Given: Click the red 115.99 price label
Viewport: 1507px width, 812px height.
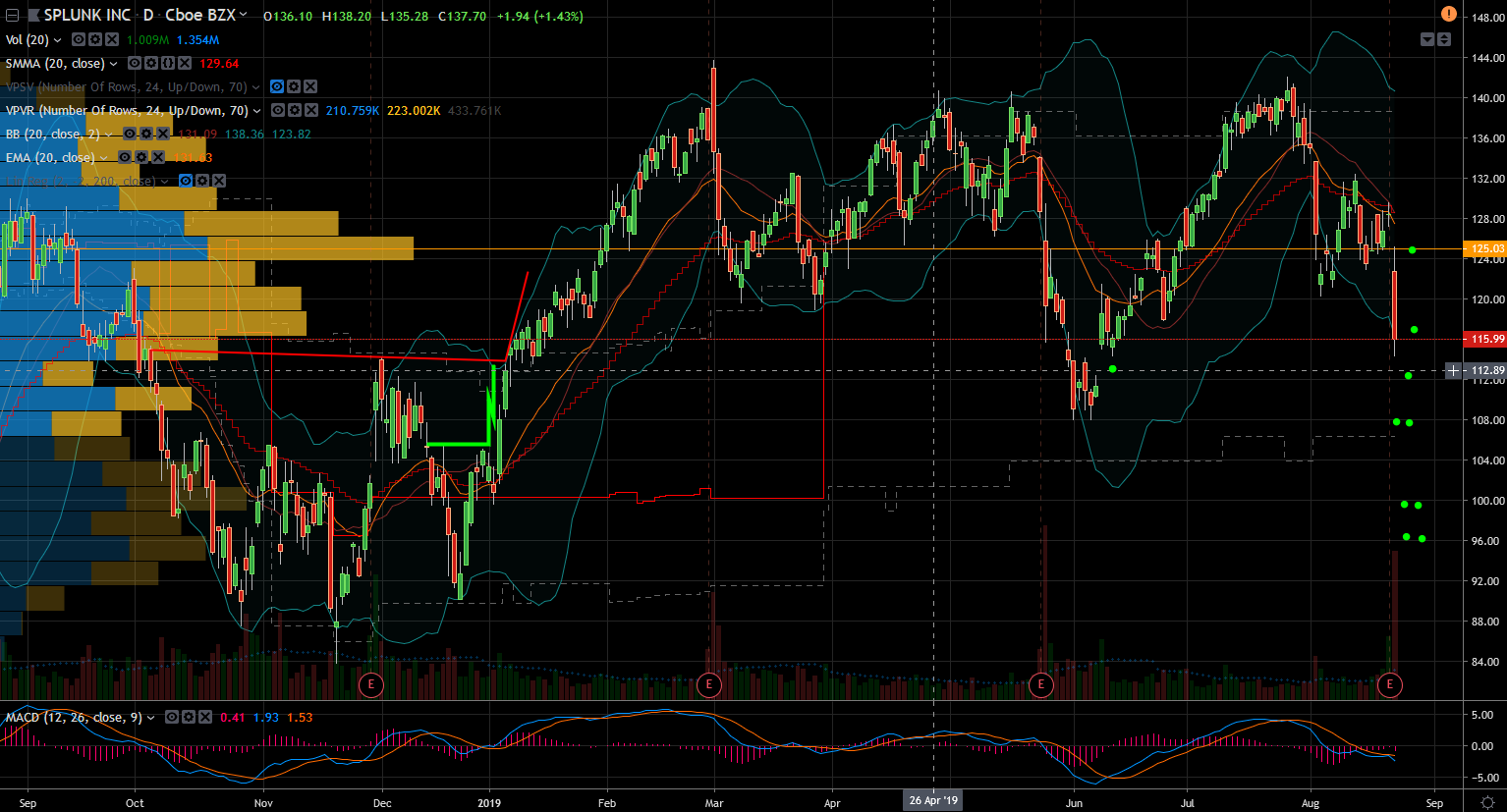Looking at the screenshot, I should coord(1485,339).
